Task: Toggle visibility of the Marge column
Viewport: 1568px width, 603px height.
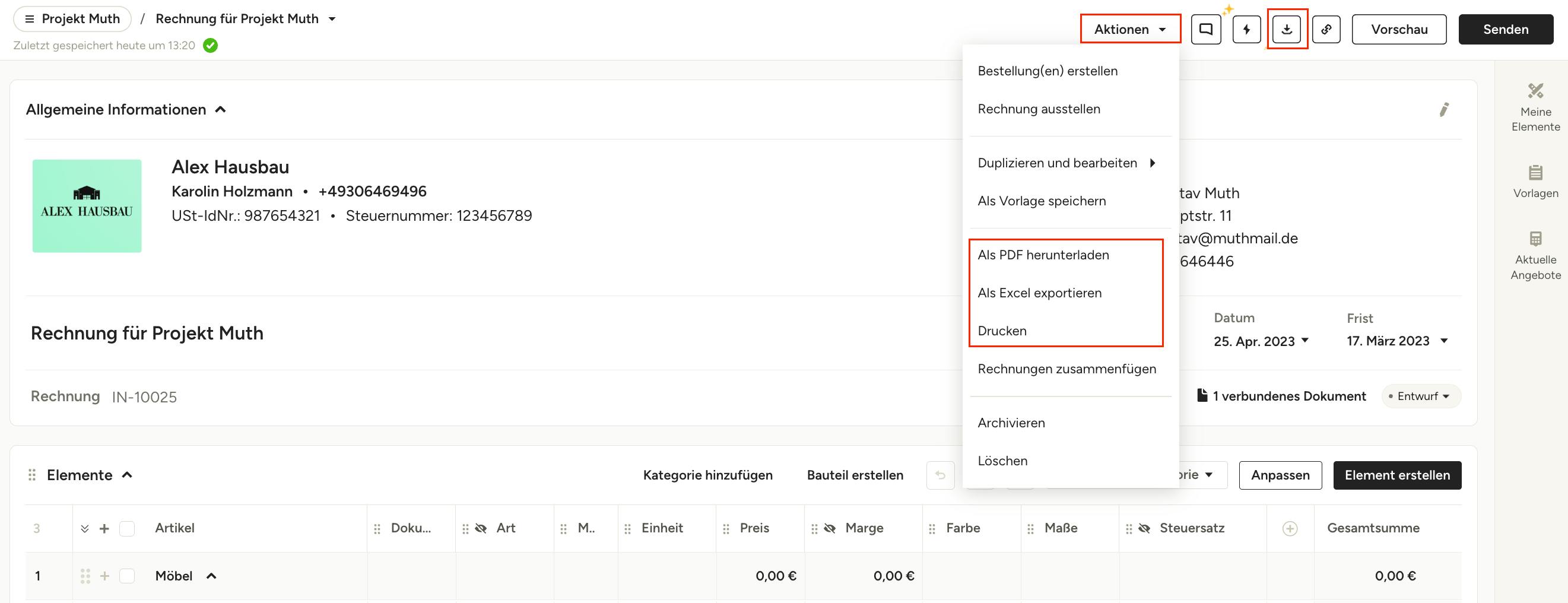Action: tap(829, 528)
